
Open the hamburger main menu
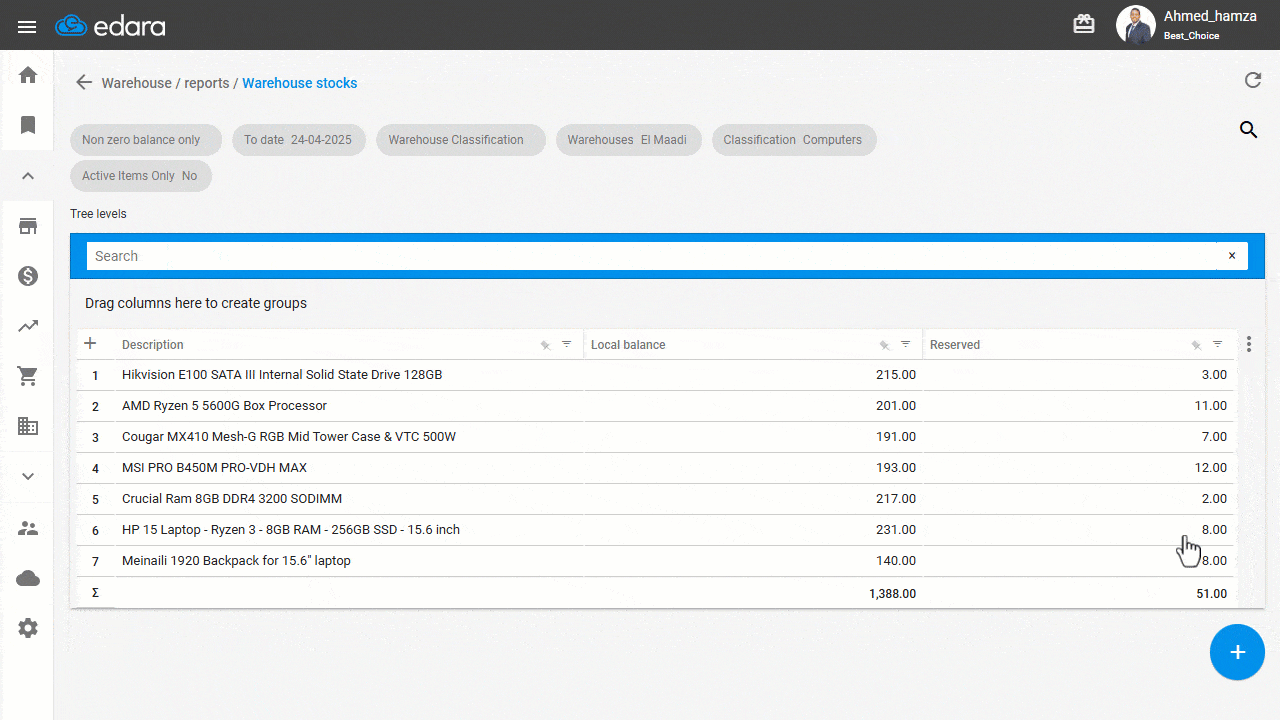point(27,26)
